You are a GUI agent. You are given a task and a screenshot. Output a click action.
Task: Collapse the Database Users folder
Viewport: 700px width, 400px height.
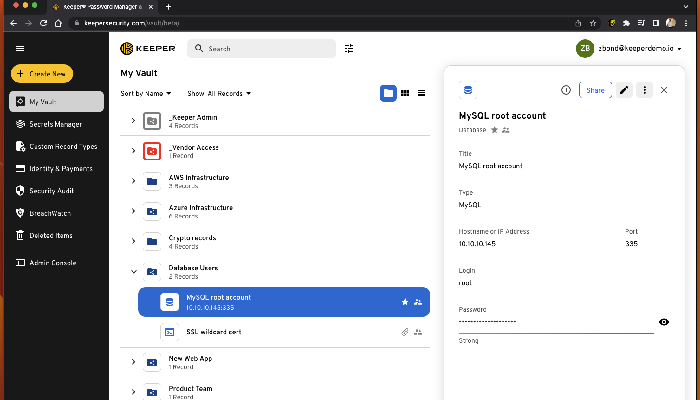[133, 271]
